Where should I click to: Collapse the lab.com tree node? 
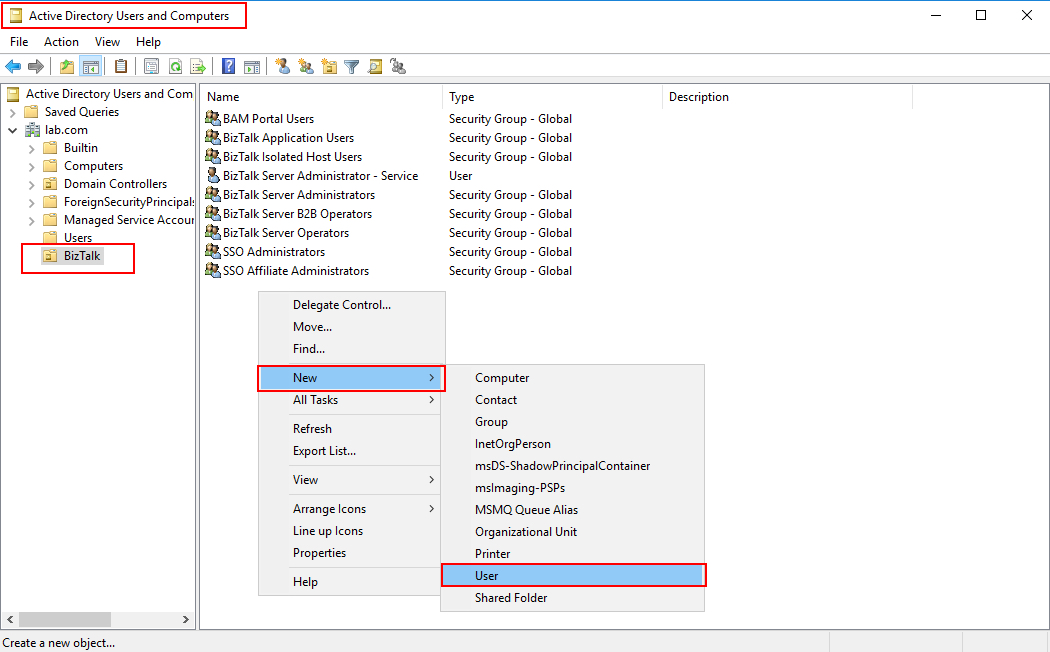tap(12, 131)
